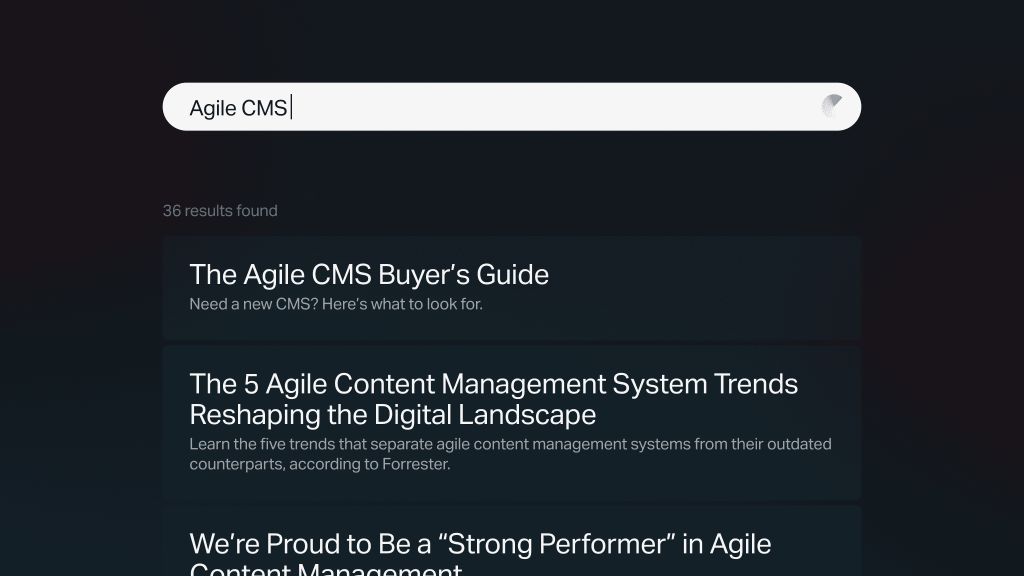The height and width of the screenshot is (576, 1024).
Task: Click the word CMS inside the search box
Action: click(x=264, y=108)
